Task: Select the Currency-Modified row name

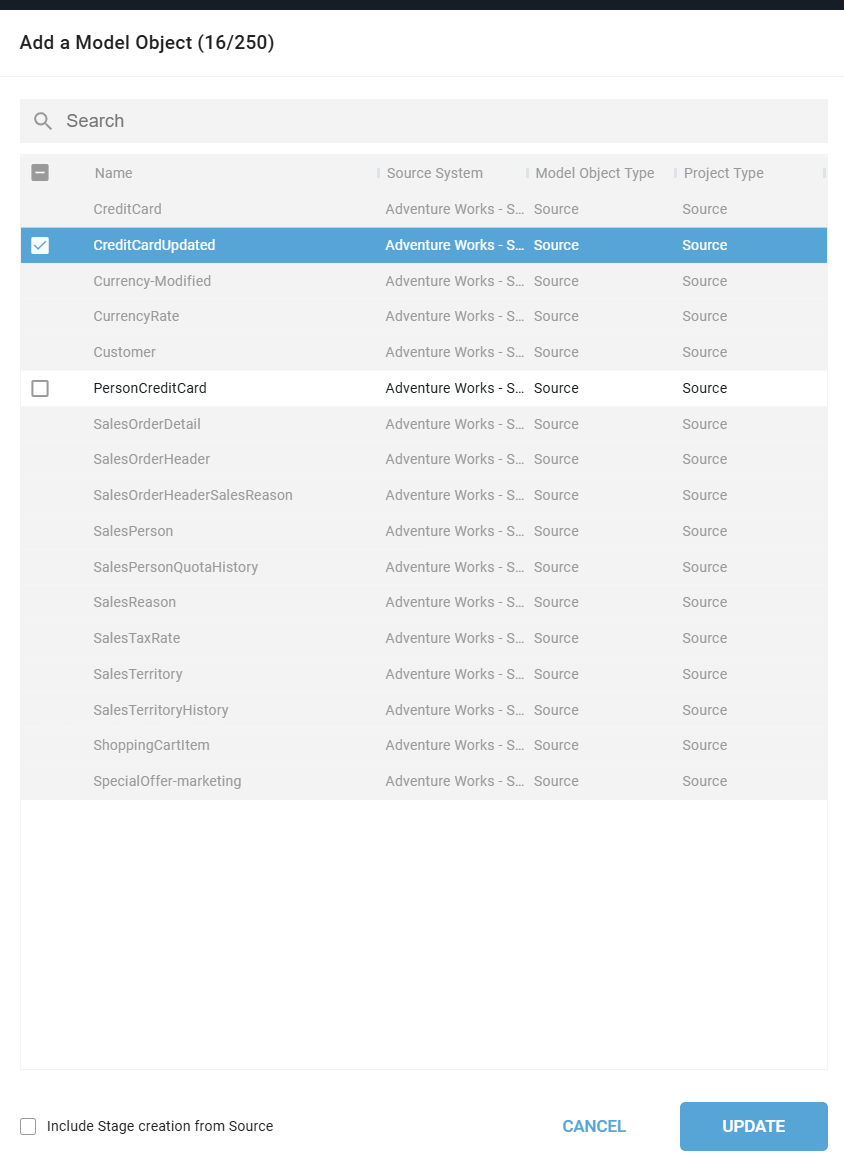Action: [x=152, y=281]
